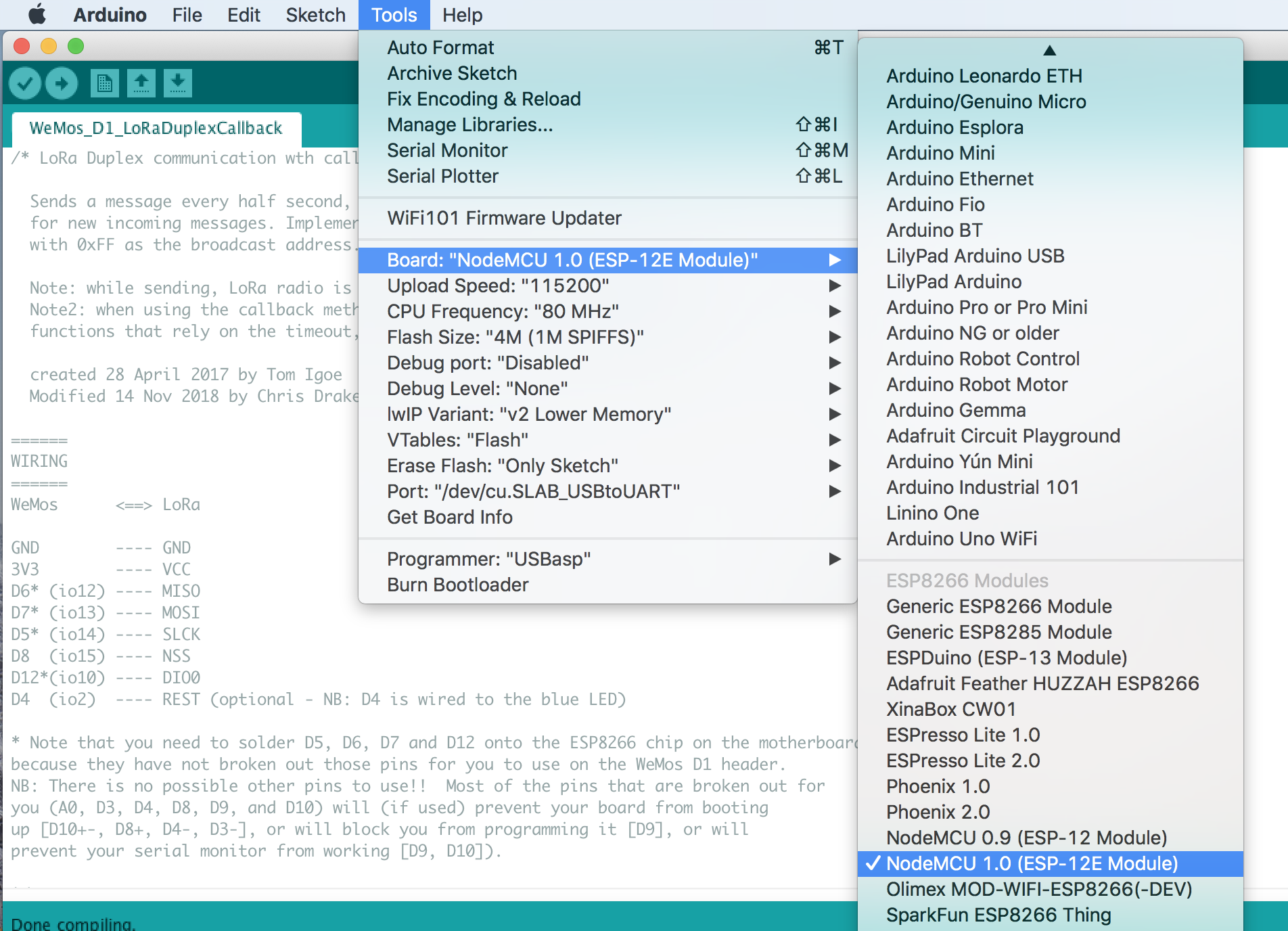This screenshot has width=1288, height=931.
Task: Select Arduino Yún Mini board
Action: tap(1051, 461)
